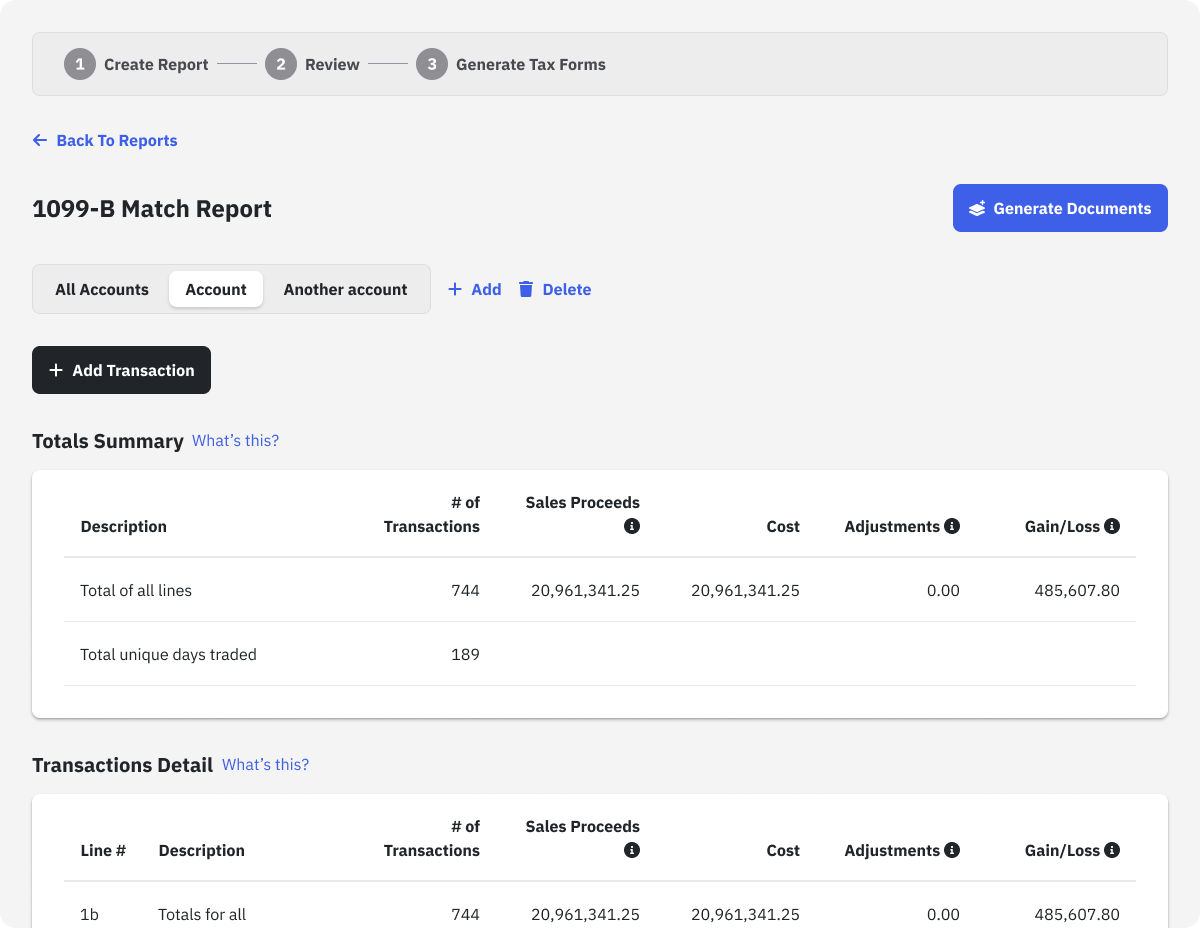Click the info icon beside Adjustments in Totals Summary
Screen dimensions: 1200x928
coord(954,526)
